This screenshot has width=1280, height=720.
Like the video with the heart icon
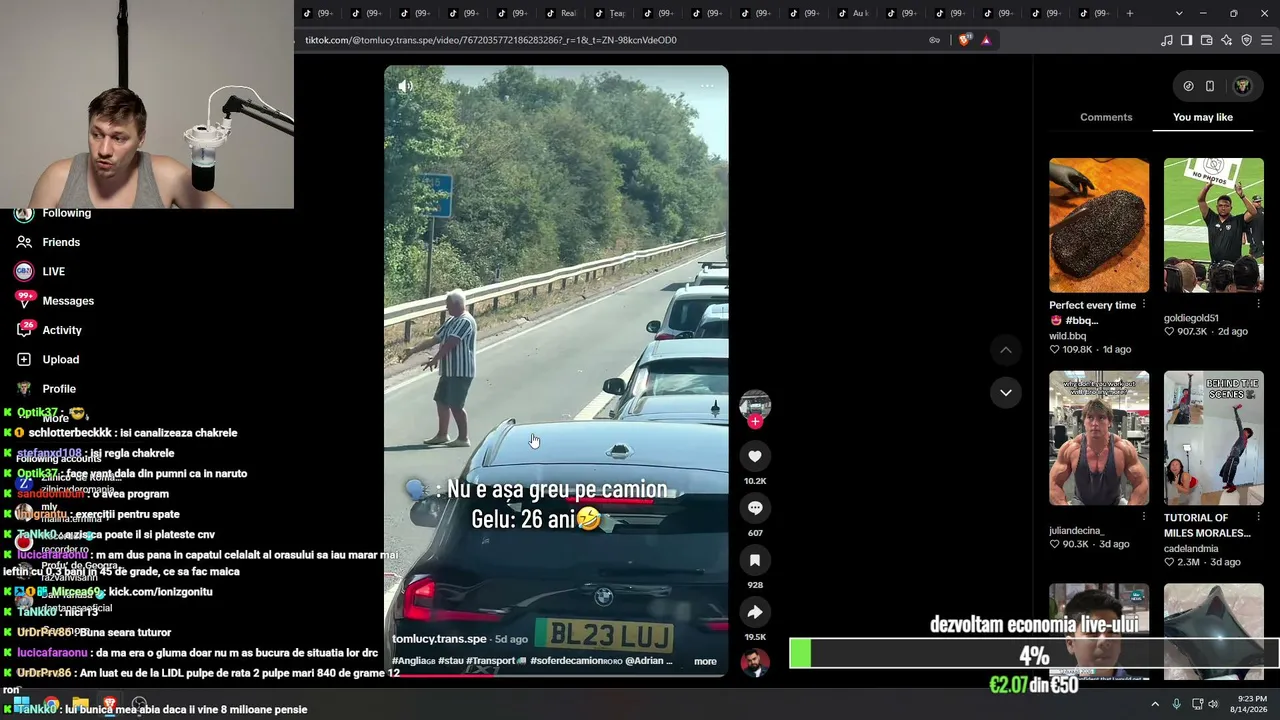coord(755,456)
